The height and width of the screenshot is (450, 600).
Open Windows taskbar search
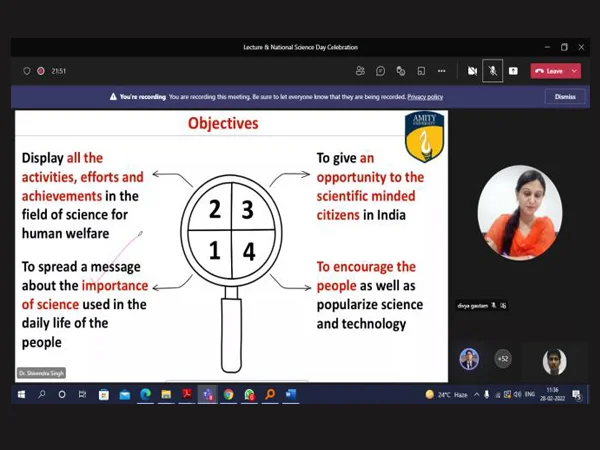pos(42,394)
